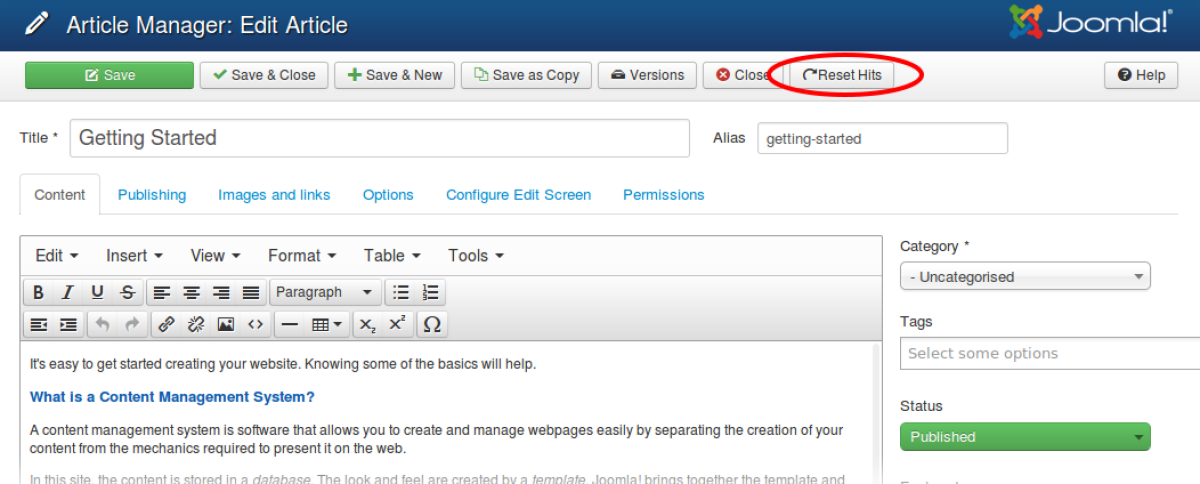
Task: Expand the Category Uncategorised dropdown
Action: pos(1025,277)
